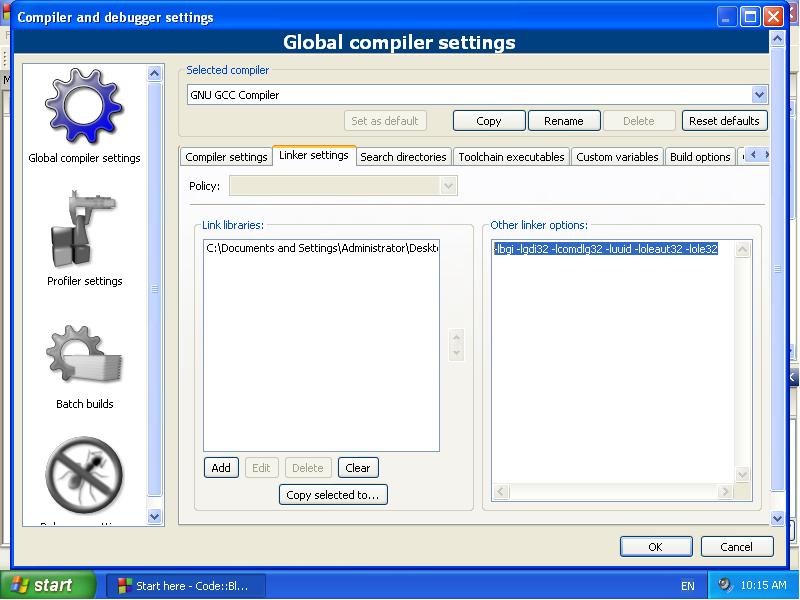Switch to Toolchain executables tab
Viewport: 800px width, 600px height.
(512, 157)
